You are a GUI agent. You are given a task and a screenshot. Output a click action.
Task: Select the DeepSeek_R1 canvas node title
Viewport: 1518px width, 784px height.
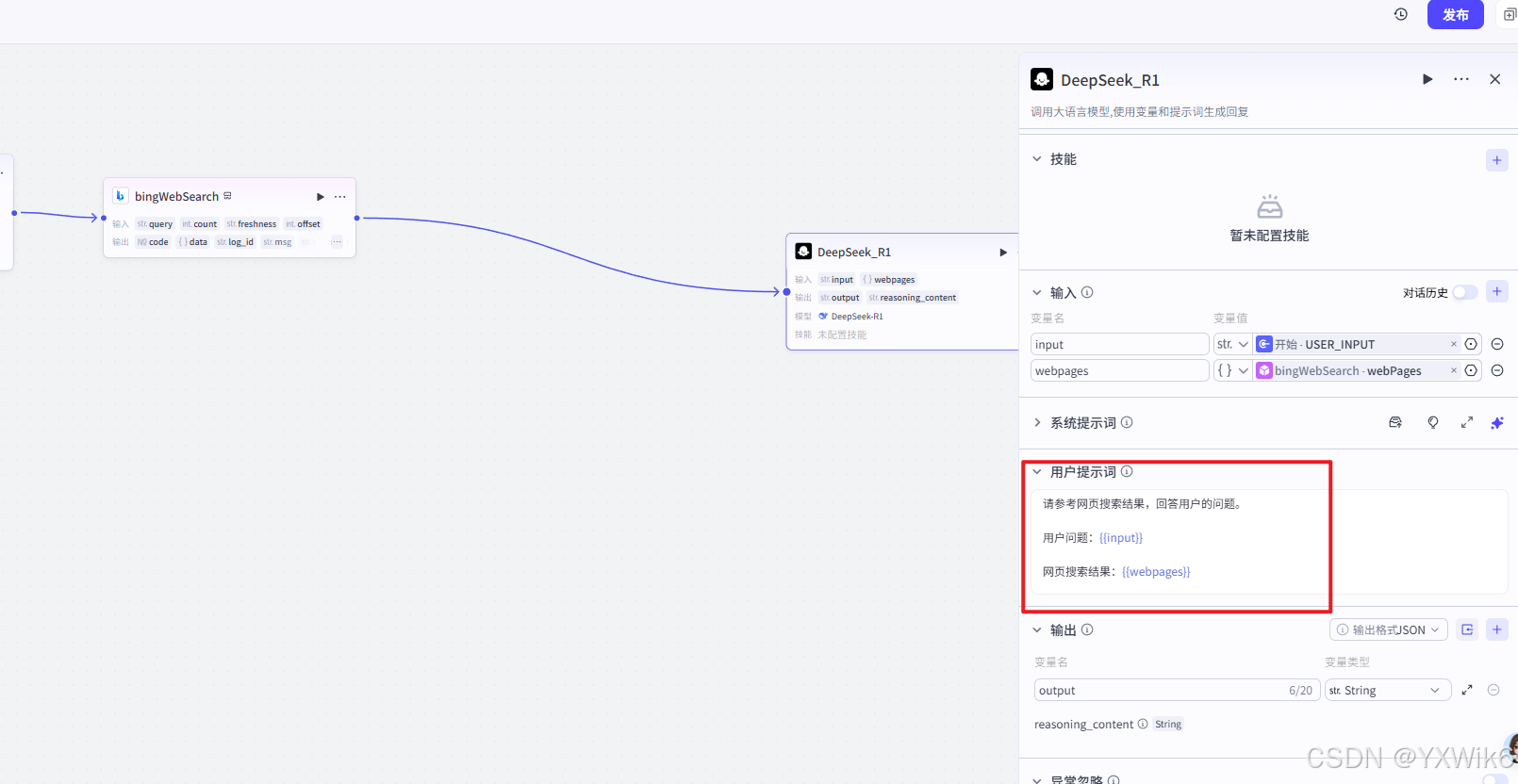click(x=854, y=252)
